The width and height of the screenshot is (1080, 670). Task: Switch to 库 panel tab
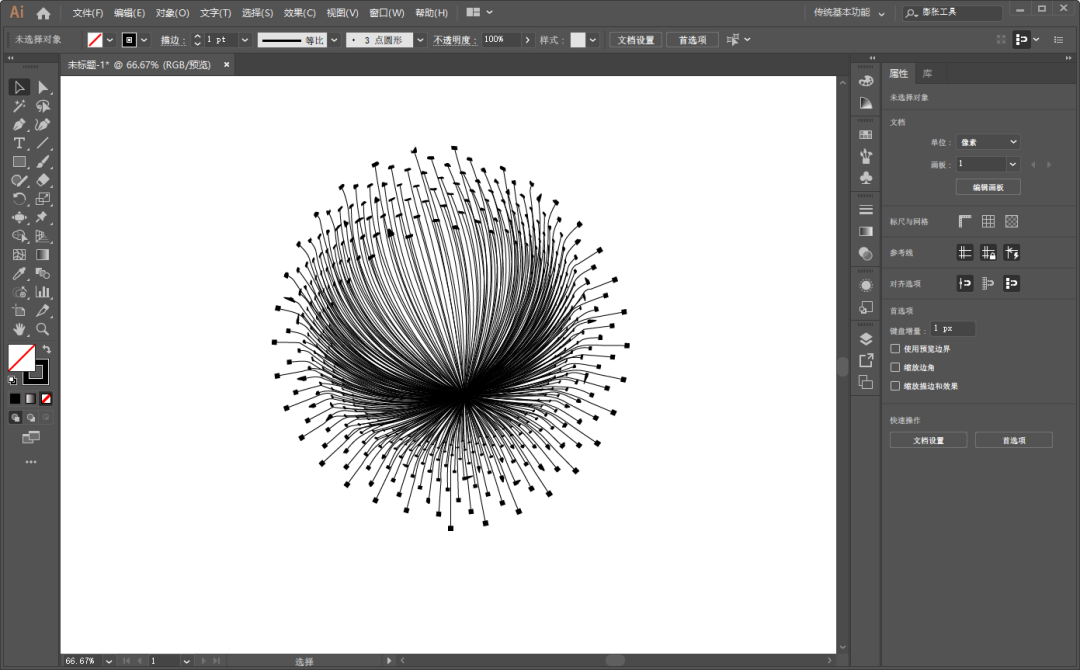(927, 73)
